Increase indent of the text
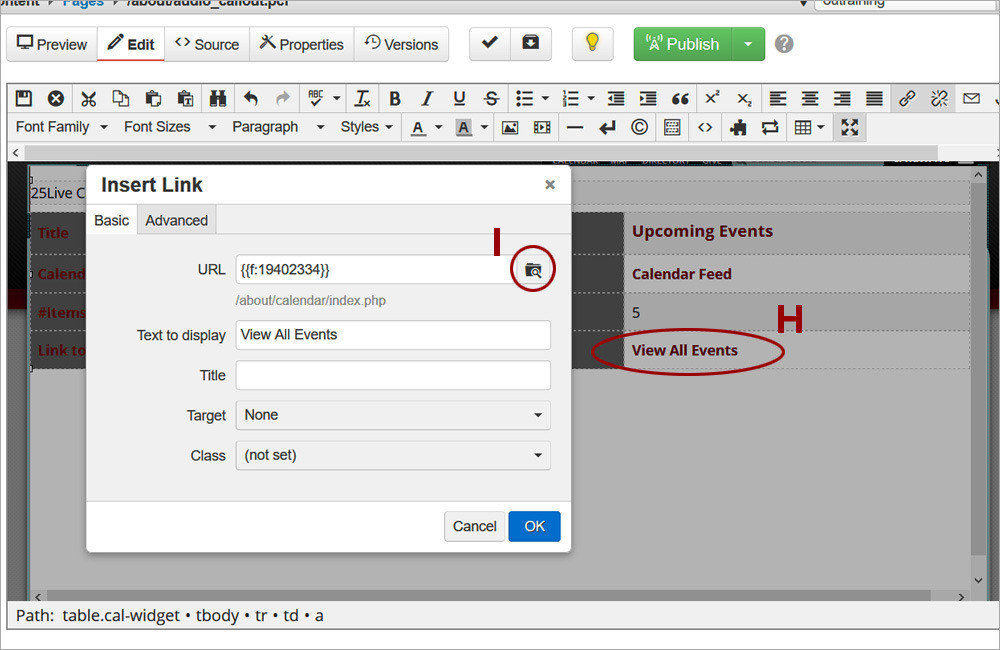Image resolution: width=1000 pixels, height=650 pixels. pos(648,98)
